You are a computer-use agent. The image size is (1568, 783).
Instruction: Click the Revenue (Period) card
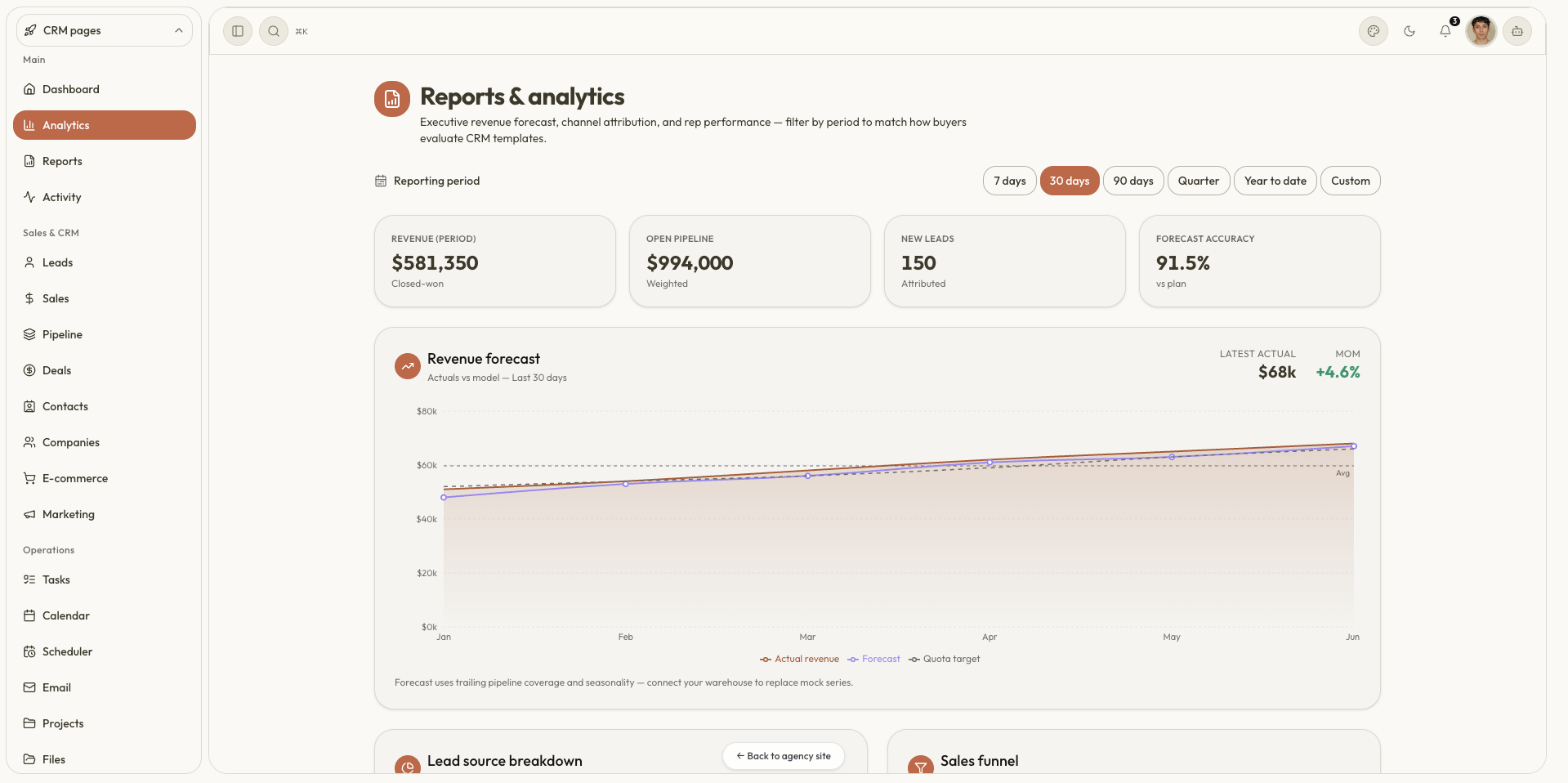tap(495, 262)
